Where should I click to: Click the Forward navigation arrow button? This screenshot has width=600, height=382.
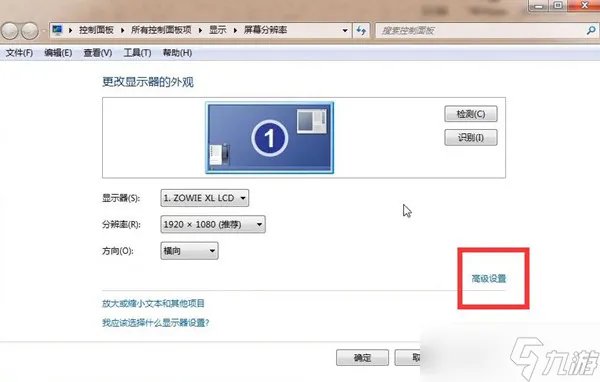(x=29, y=30)
